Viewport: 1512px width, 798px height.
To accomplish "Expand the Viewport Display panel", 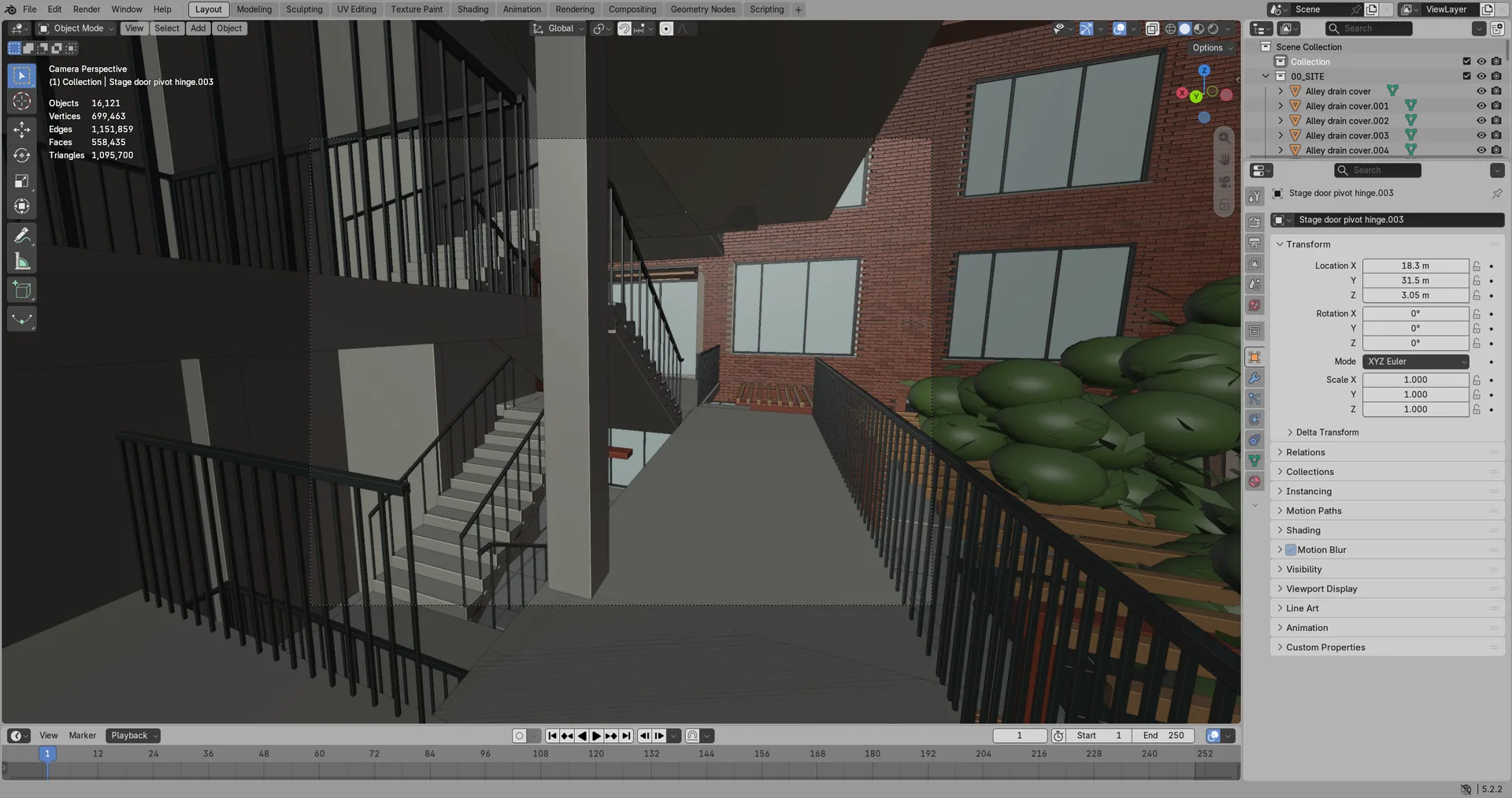I will [x=1321, y=588].
